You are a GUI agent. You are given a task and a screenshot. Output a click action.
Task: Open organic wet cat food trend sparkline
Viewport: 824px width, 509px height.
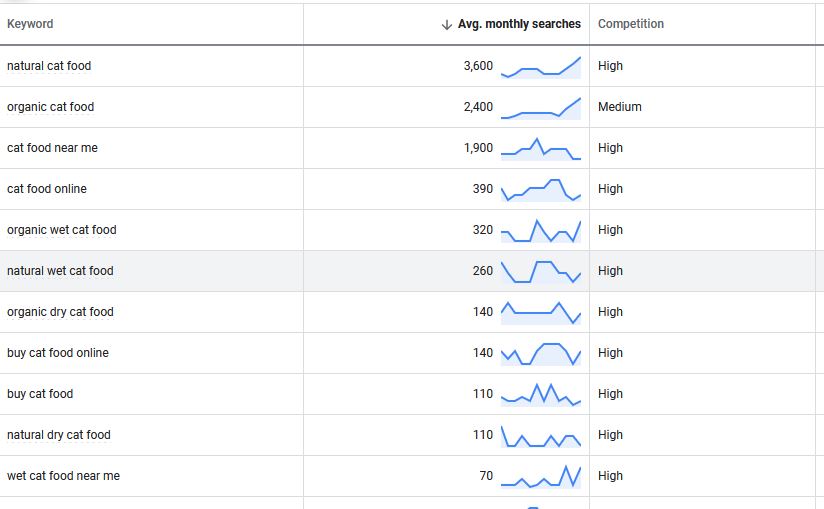point(541,231)
